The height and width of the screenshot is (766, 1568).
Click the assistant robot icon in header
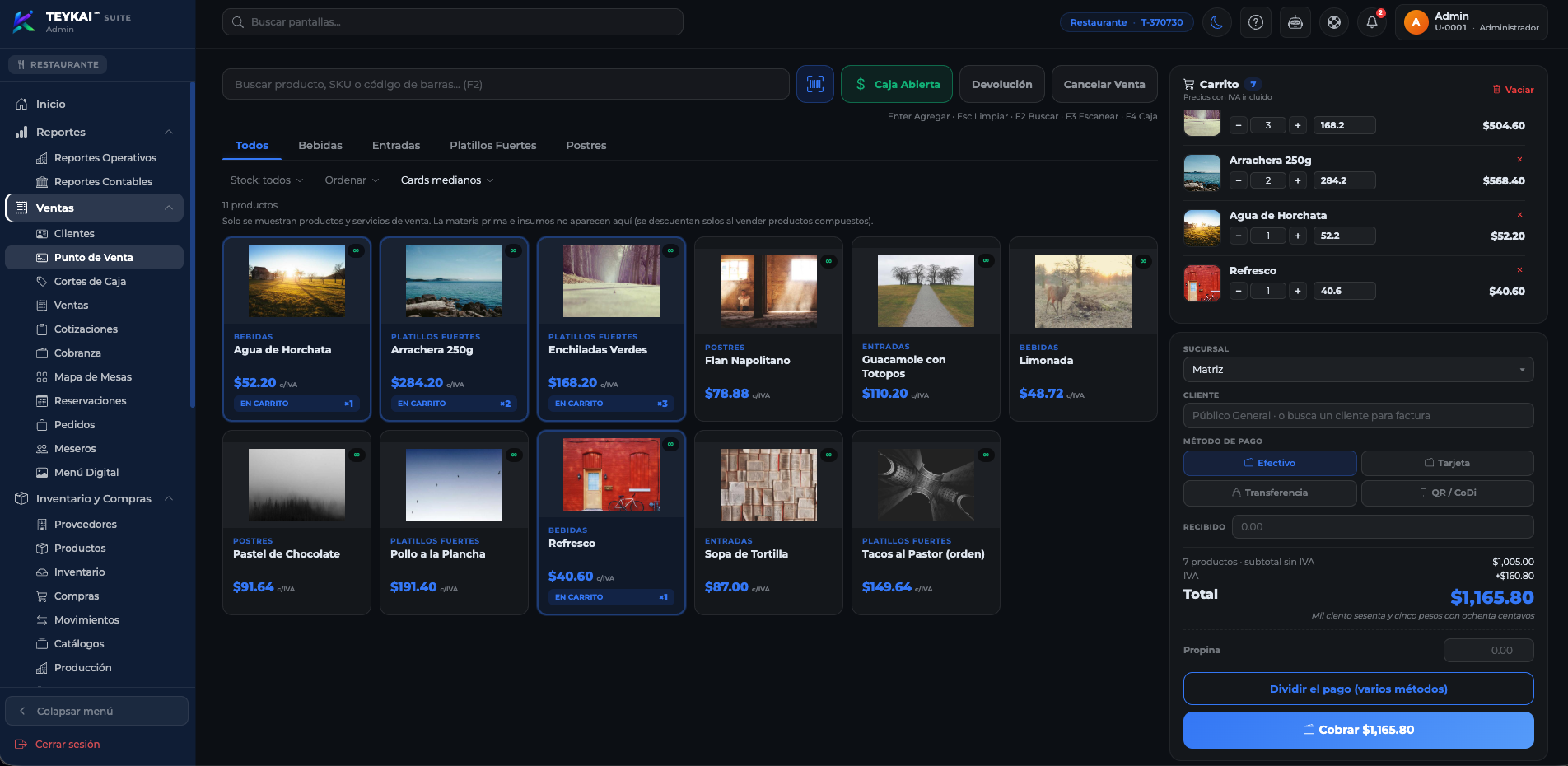pos(1295,22)
